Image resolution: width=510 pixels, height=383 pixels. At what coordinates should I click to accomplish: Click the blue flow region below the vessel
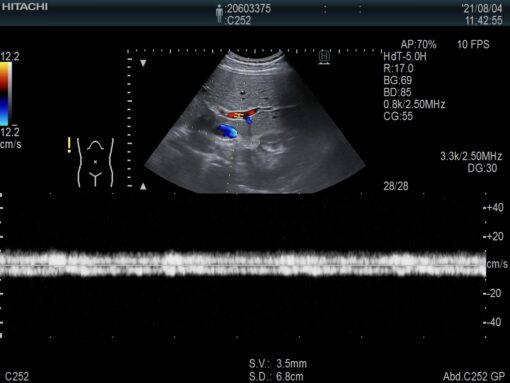pyautogui.click(x=227, y=130)
